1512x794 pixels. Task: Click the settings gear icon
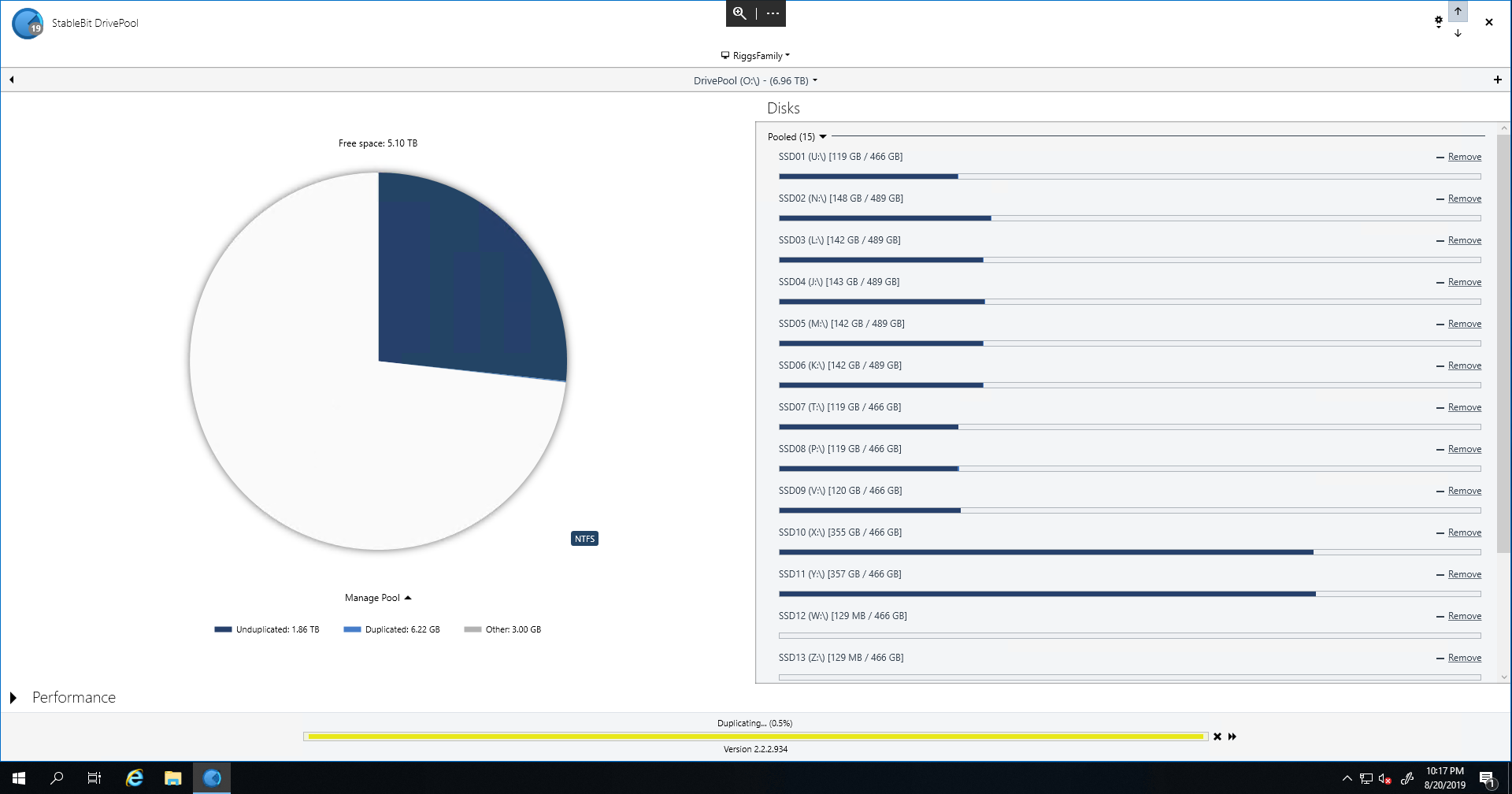coord(1438,21)
